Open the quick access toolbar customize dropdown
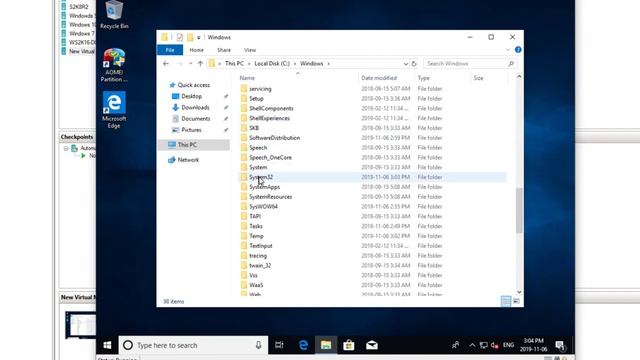This screenshot has height=360, width=640. click(199, 38)
